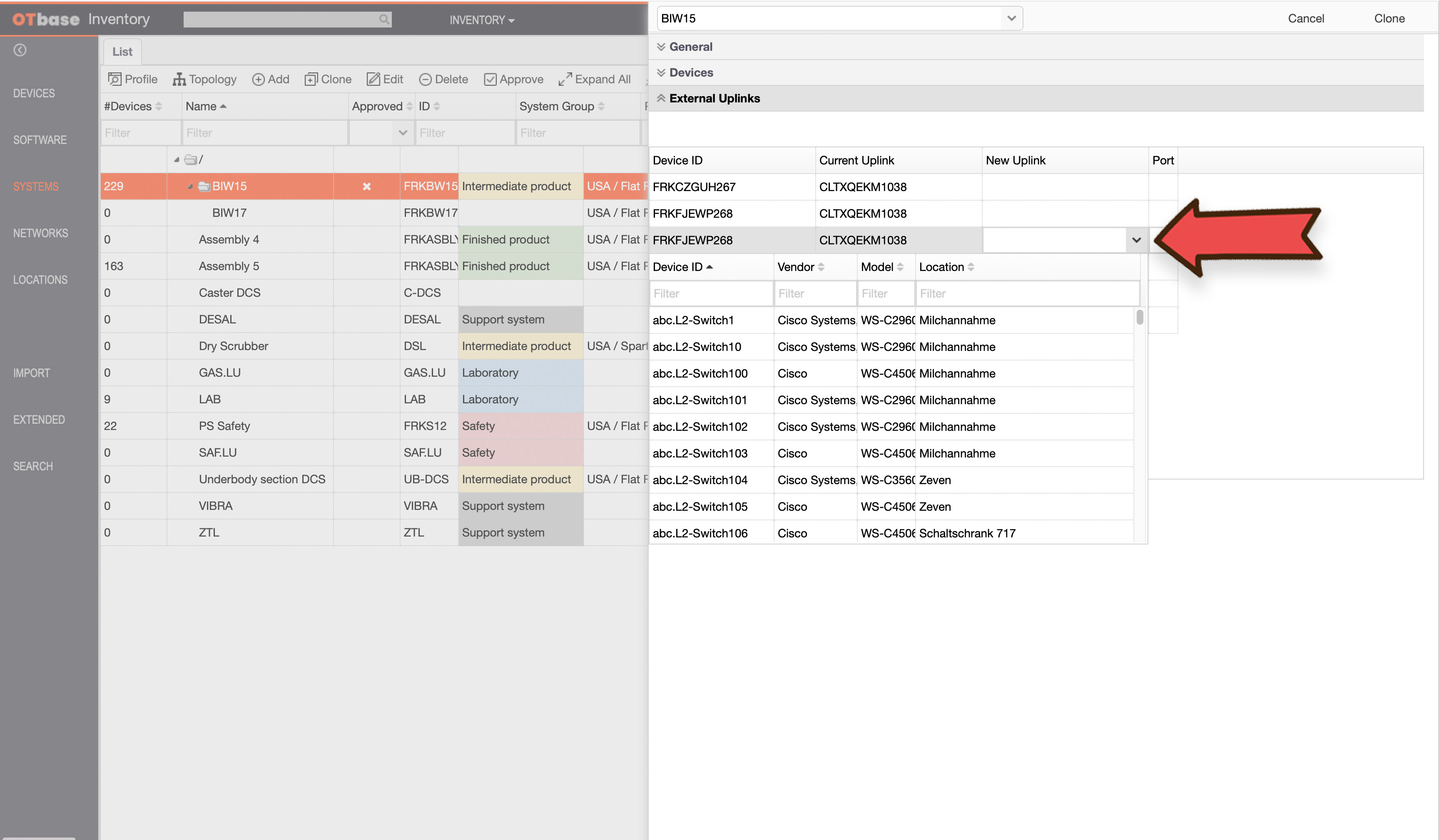
Task: Click the Delete toolbar icon
Action: pos(426,80)
